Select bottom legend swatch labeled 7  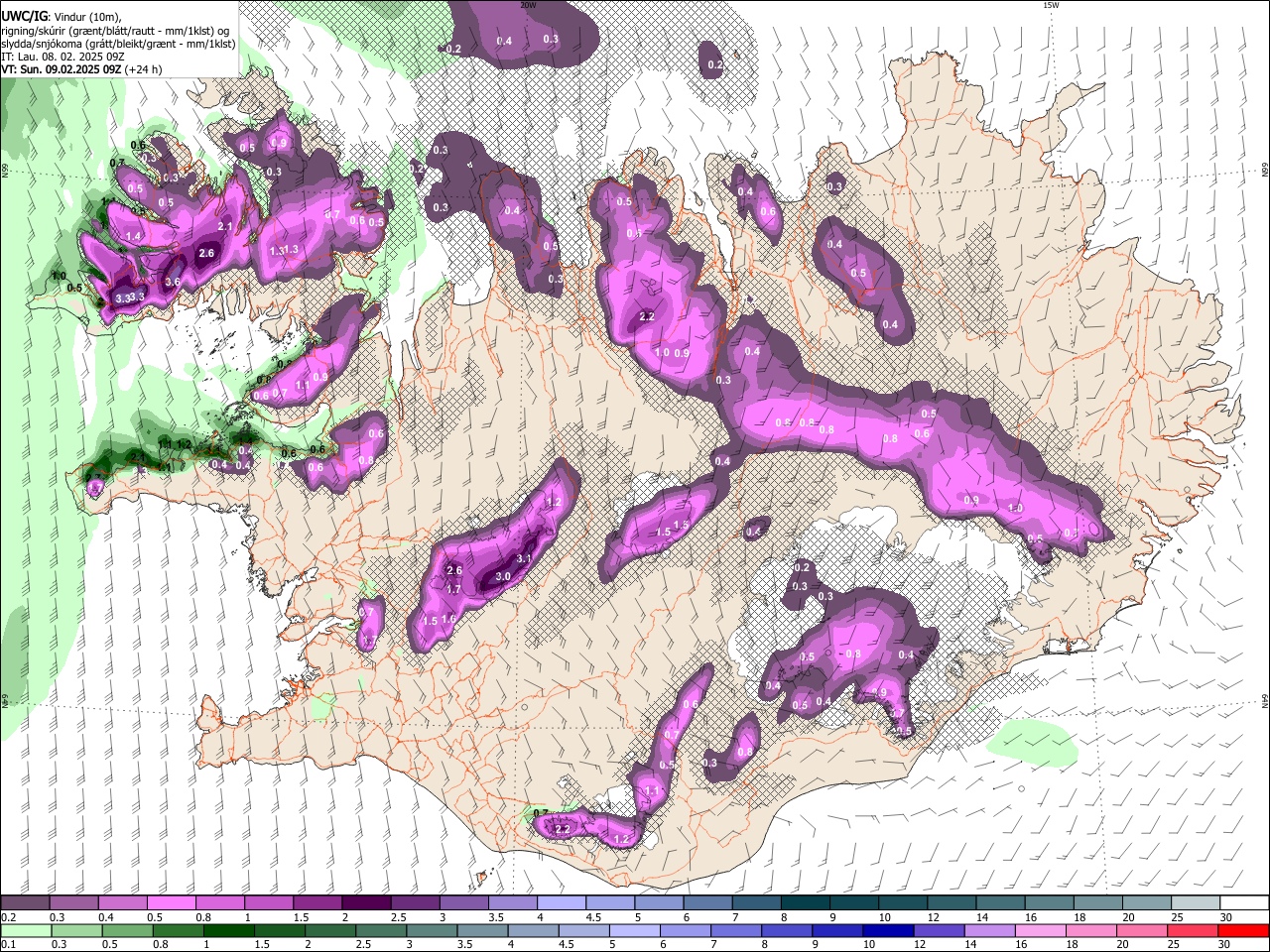click(x=736, y=931)
